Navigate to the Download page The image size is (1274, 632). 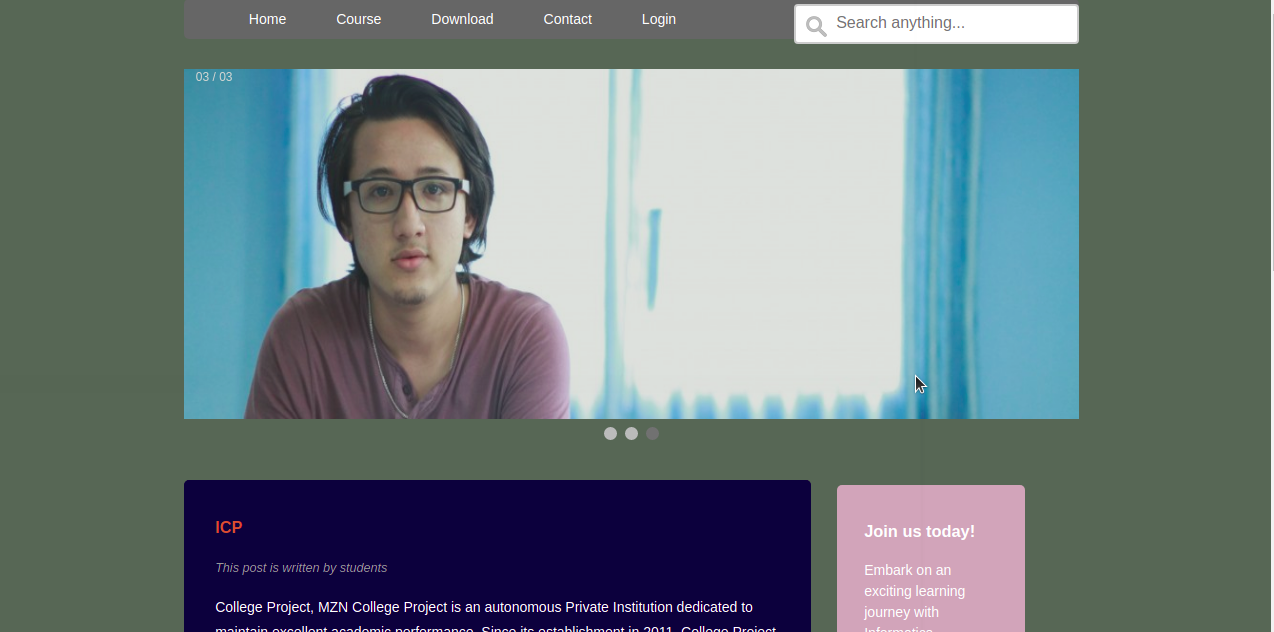pos(462,19)
